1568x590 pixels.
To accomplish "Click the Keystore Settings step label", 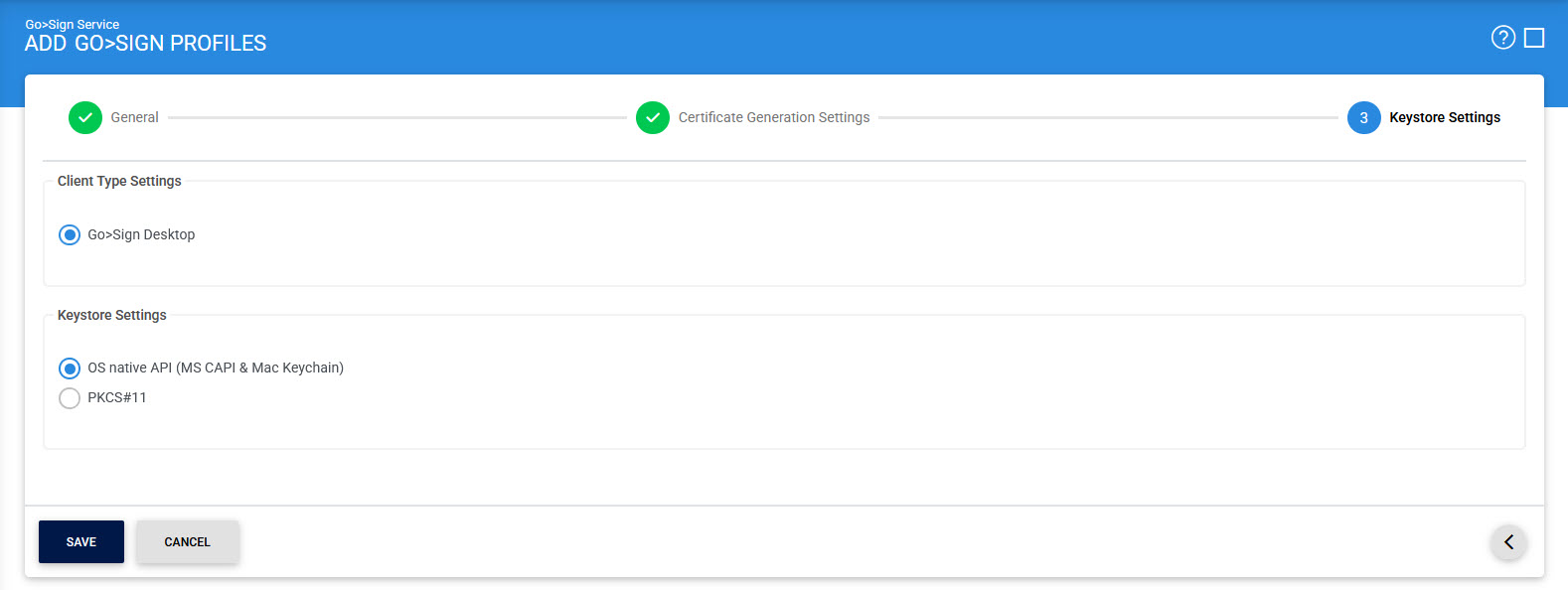I will click(x=1444, y=117).
